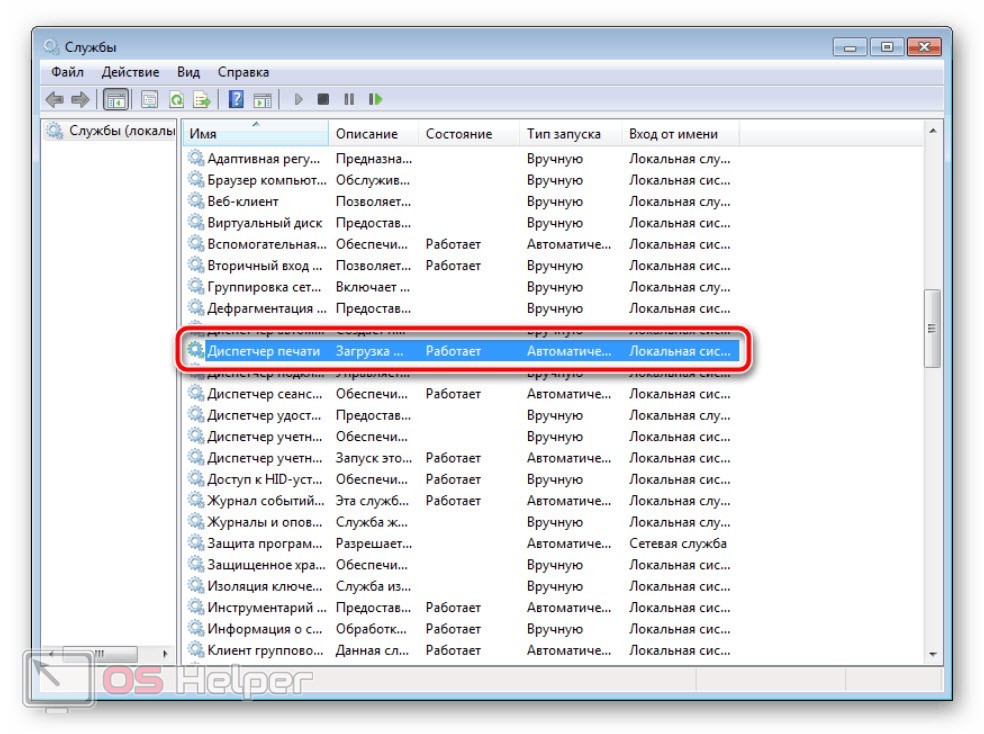
Task: Sort by Состояние column header
Action: point(459,133)
